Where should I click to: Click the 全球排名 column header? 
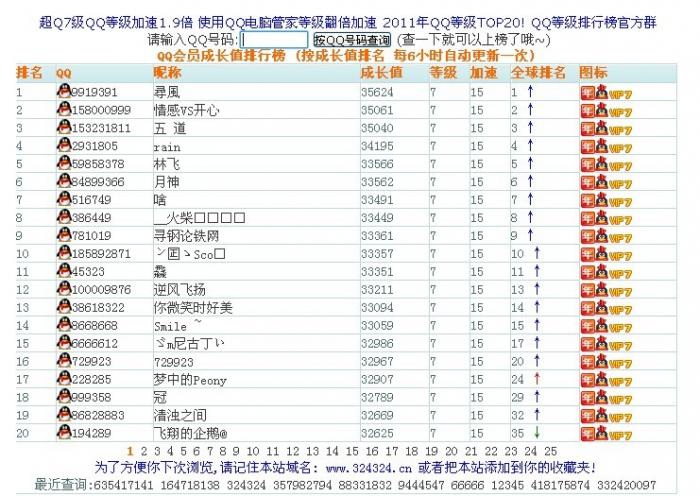538,72
